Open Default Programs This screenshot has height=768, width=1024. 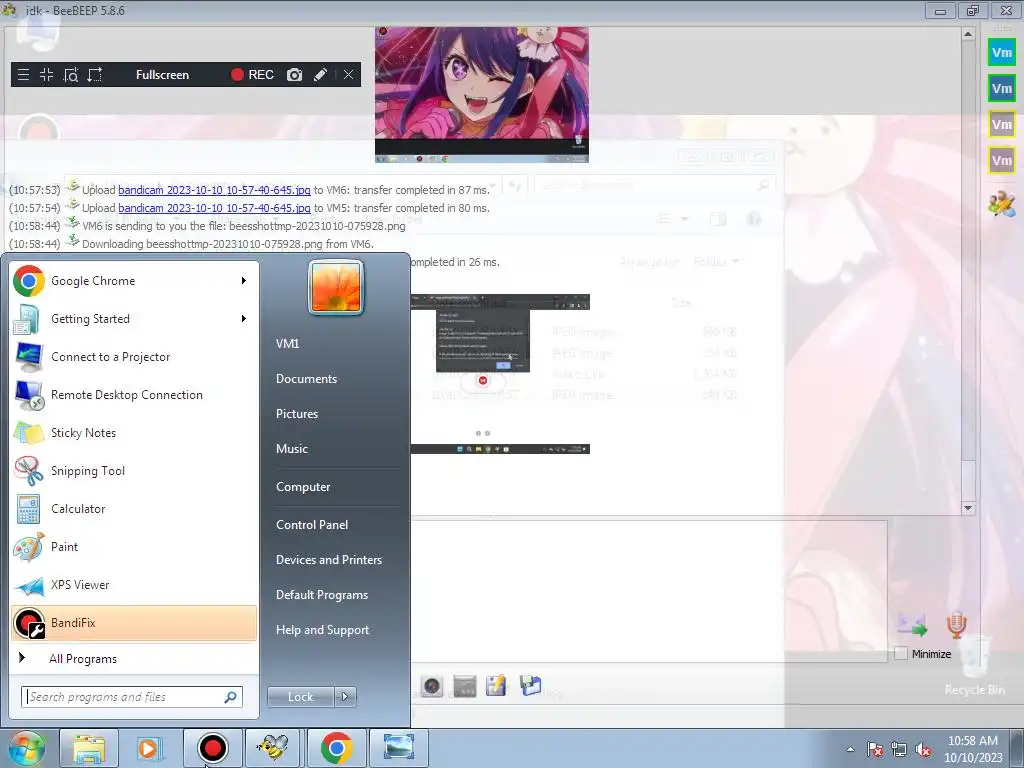[x=321, y=595]
